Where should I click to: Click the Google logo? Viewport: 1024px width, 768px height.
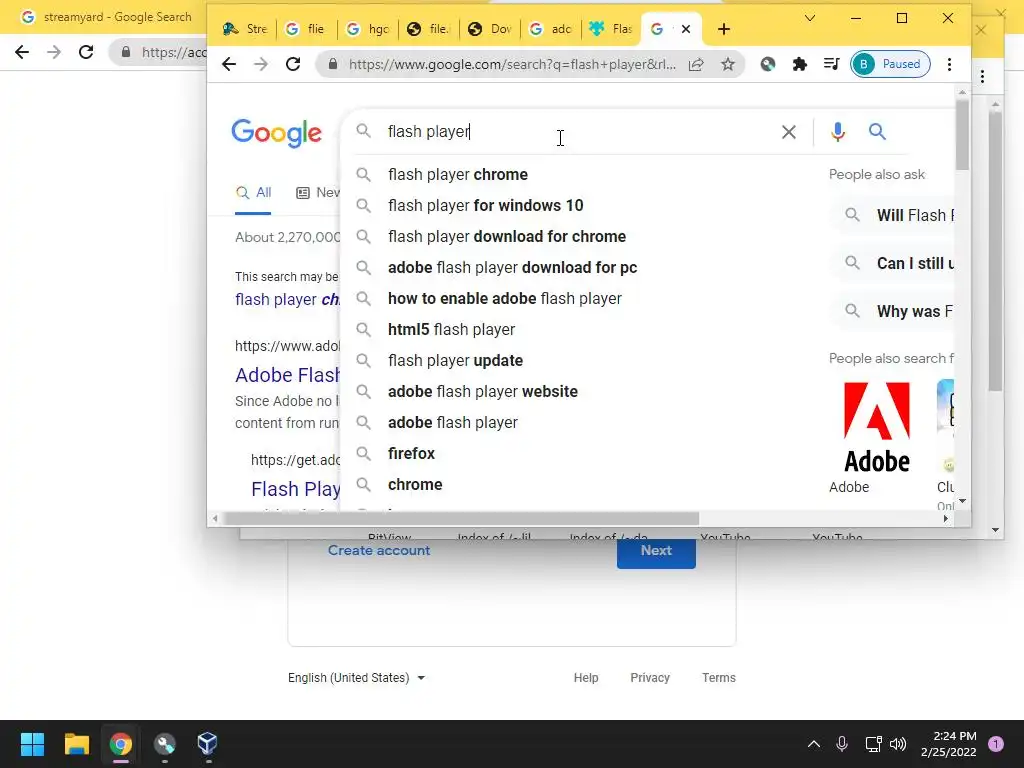(276, 133)
